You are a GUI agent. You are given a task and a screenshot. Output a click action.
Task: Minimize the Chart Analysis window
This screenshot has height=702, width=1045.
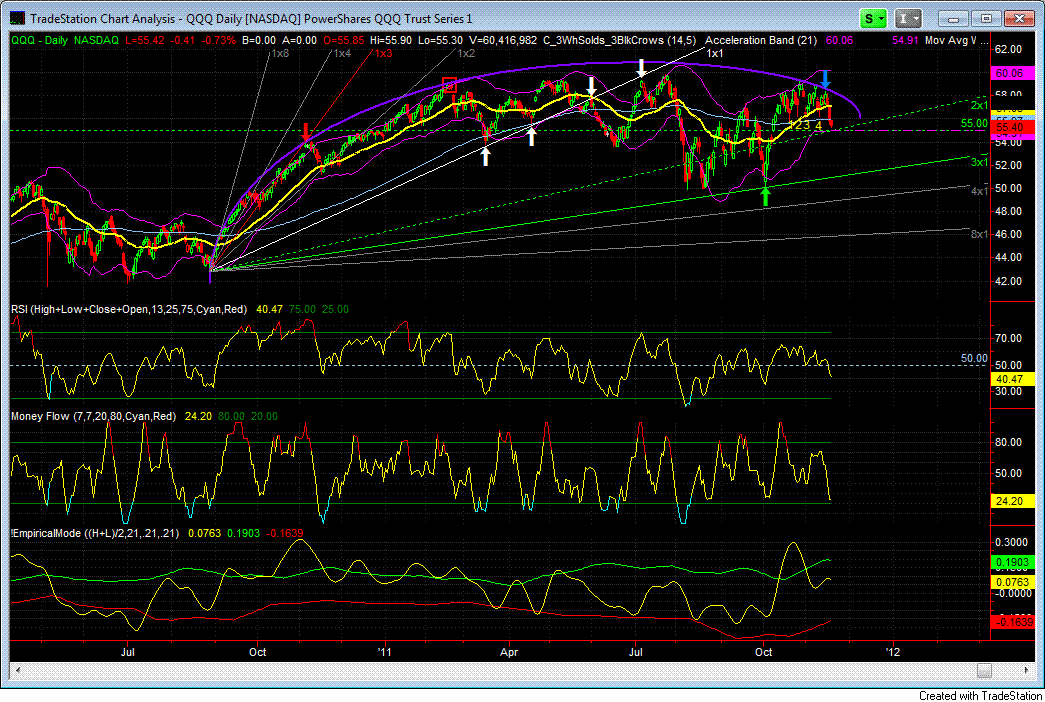click(954, 19)
